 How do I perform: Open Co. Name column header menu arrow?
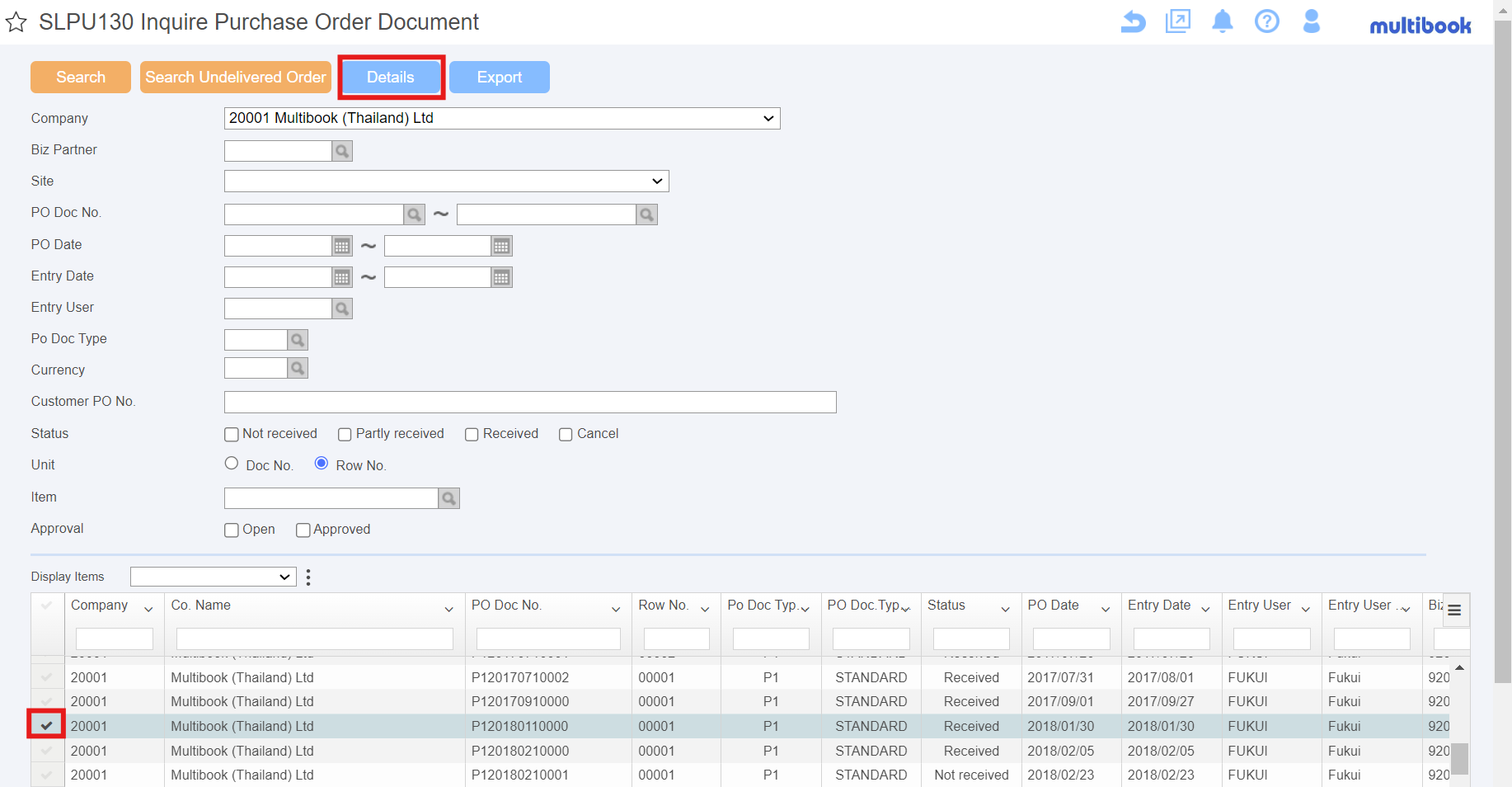(x=449, y=610)
